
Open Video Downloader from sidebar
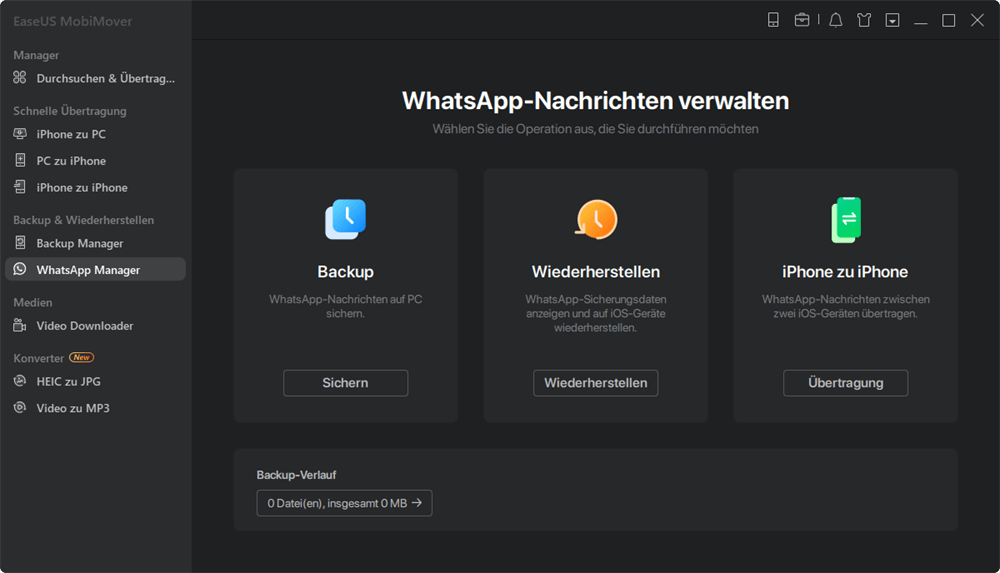tap(95, 325)
